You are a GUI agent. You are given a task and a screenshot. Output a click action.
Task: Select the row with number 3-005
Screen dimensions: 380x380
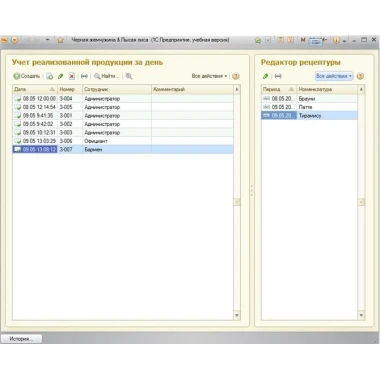pos(123,107)
